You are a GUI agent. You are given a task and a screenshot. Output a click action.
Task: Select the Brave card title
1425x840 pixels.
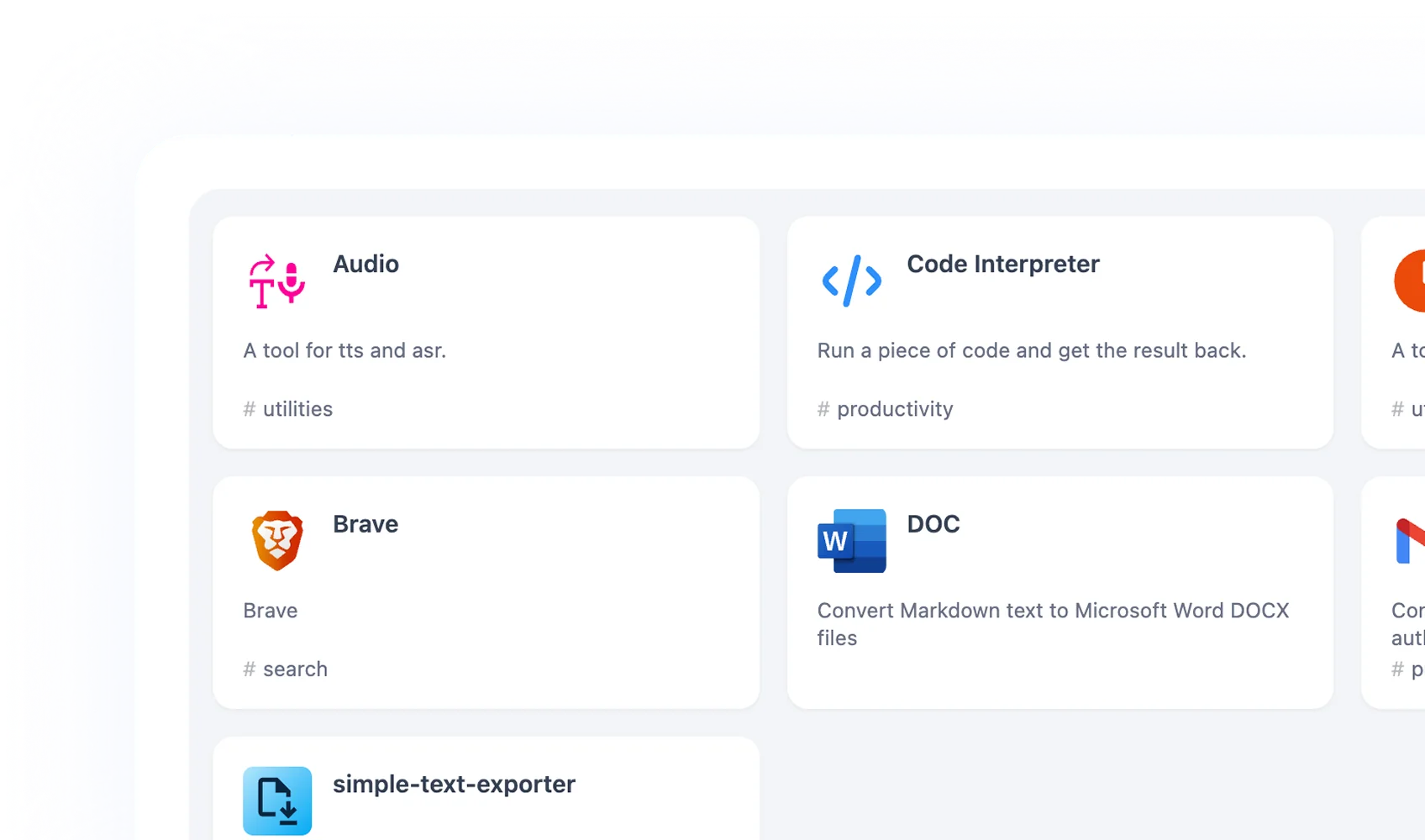coord(365,524)
